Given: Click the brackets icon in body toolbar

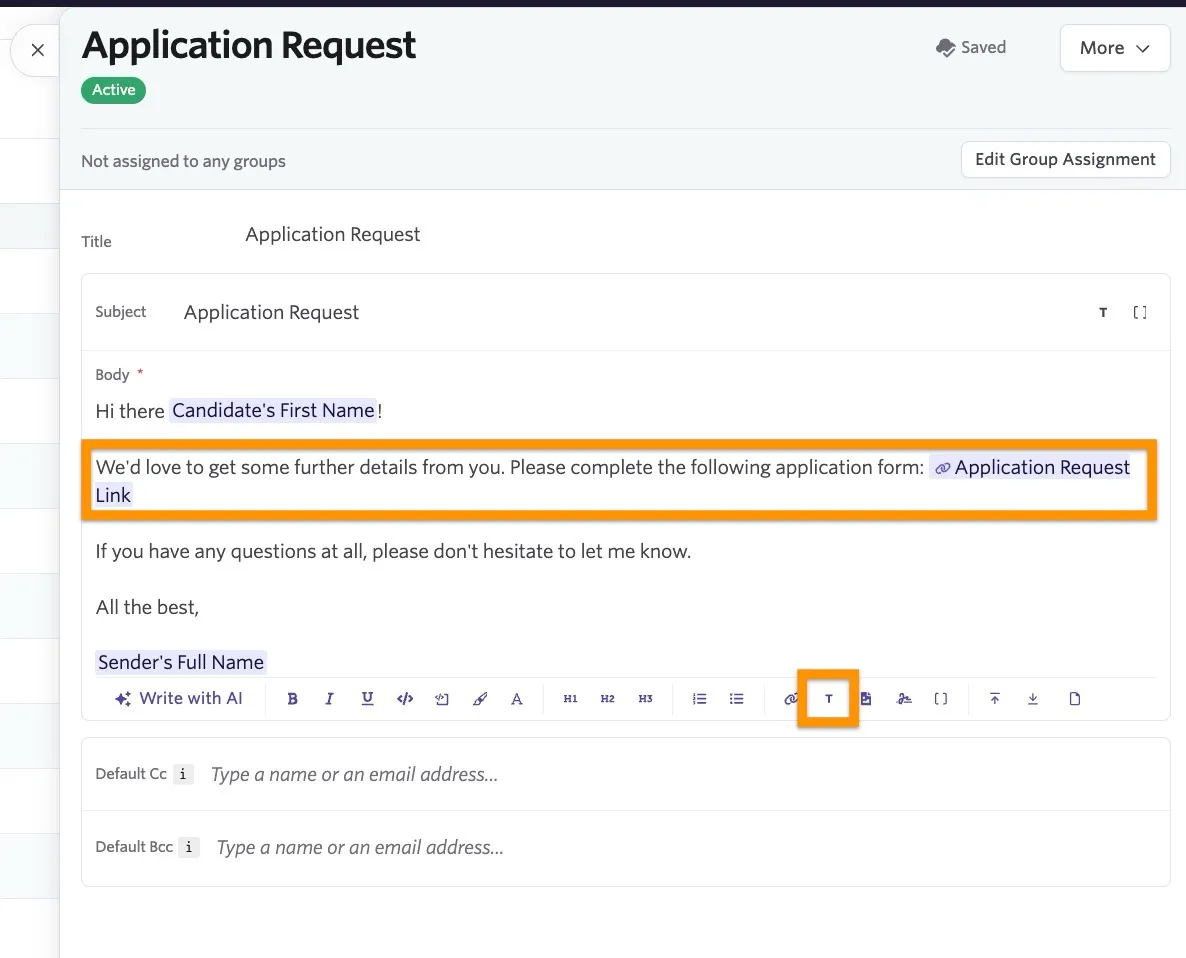Looking at the screenshot, I should click(941, 699).
